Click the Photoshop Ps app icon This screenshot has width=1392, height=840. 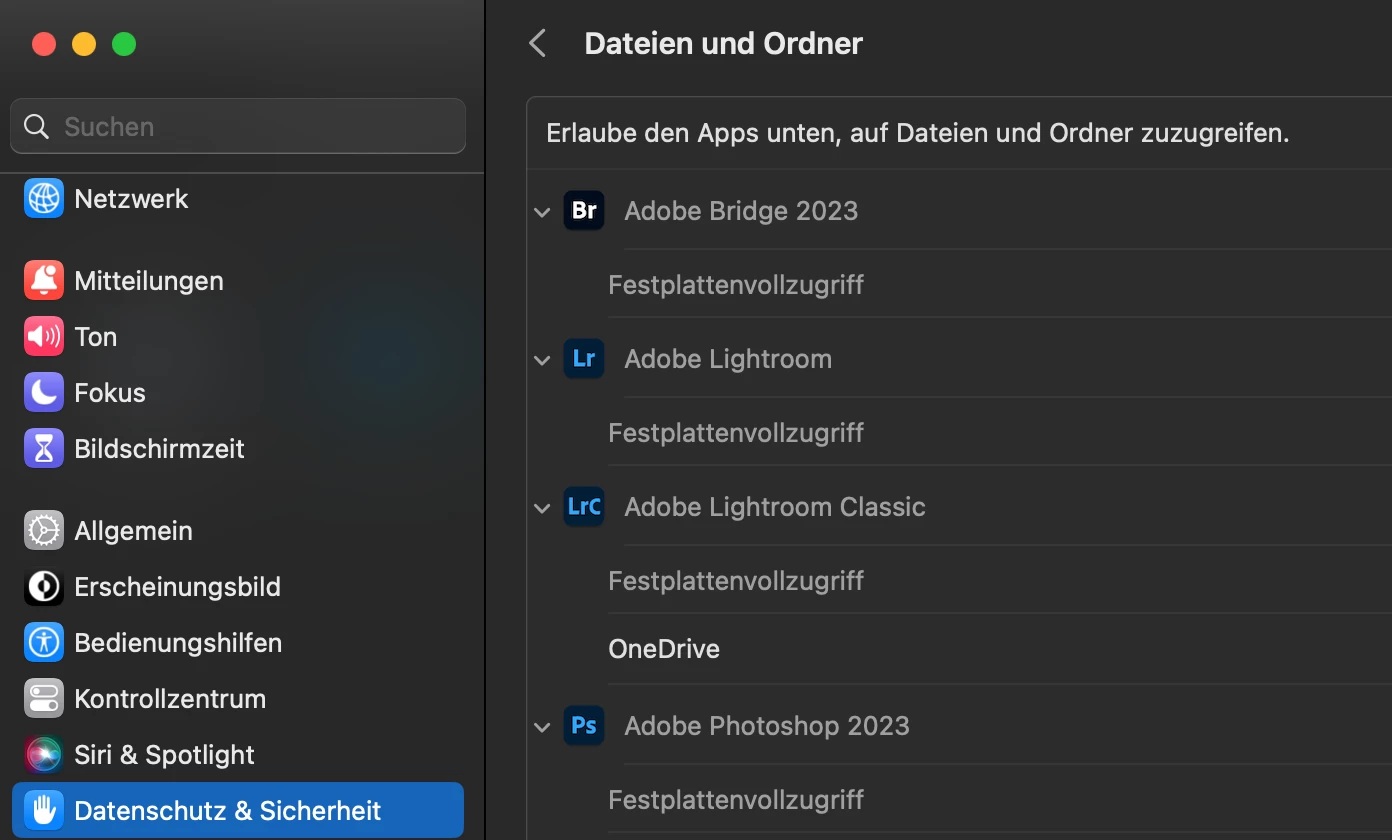click(x=584, y=726)
